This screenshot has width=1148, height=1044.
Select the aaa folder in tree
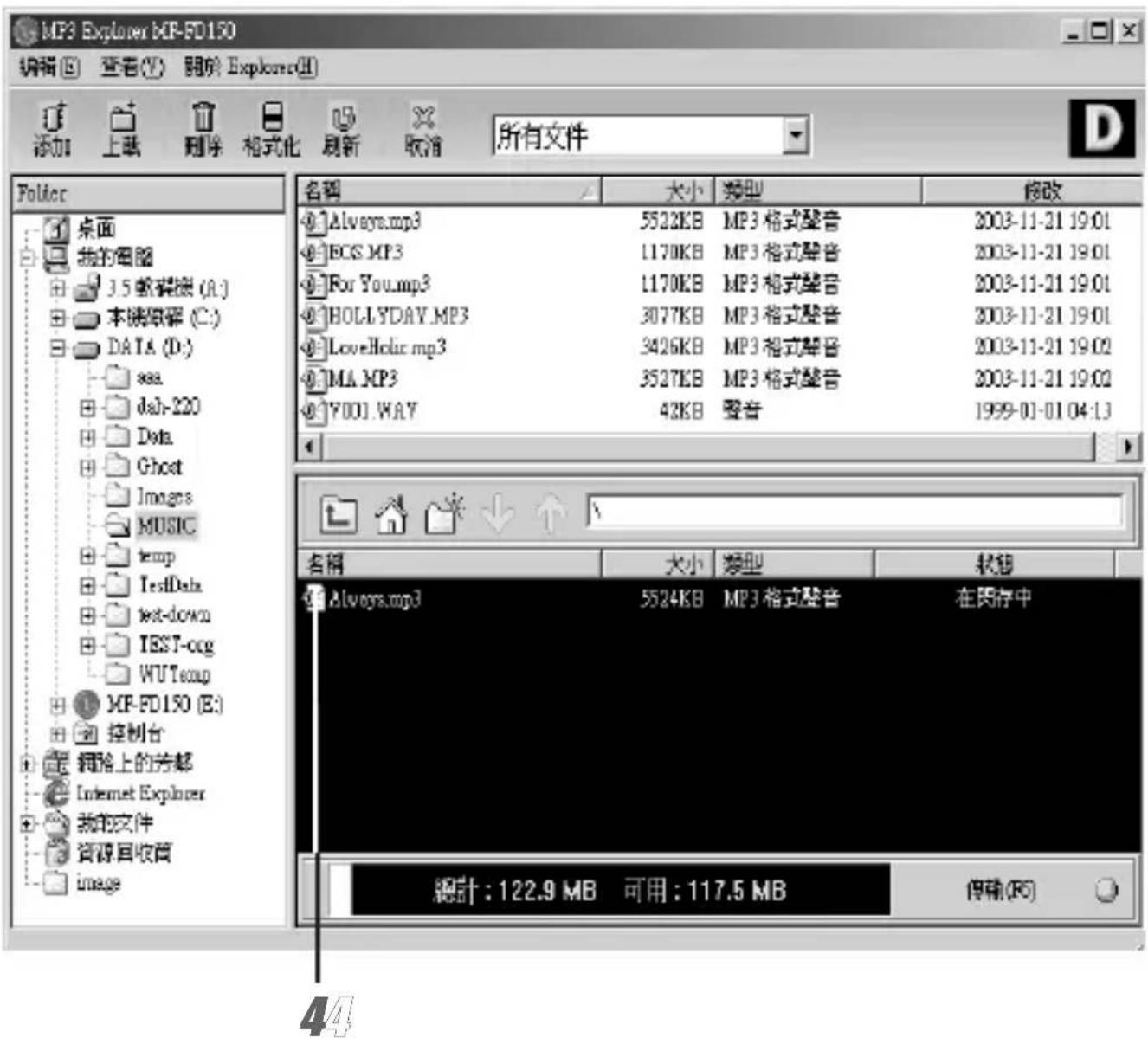click(149, 377)
